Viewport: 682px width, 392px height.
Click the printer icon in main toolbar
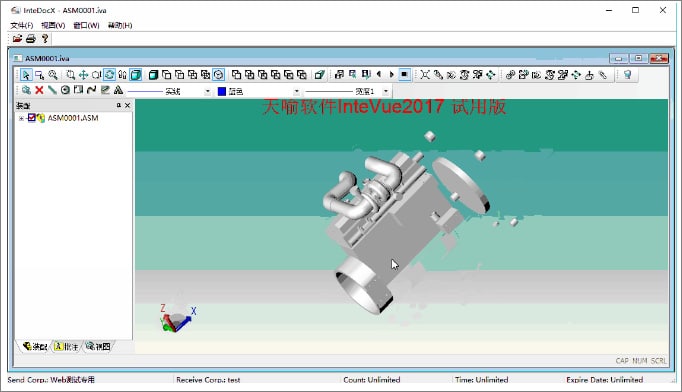tap(30, 39)
